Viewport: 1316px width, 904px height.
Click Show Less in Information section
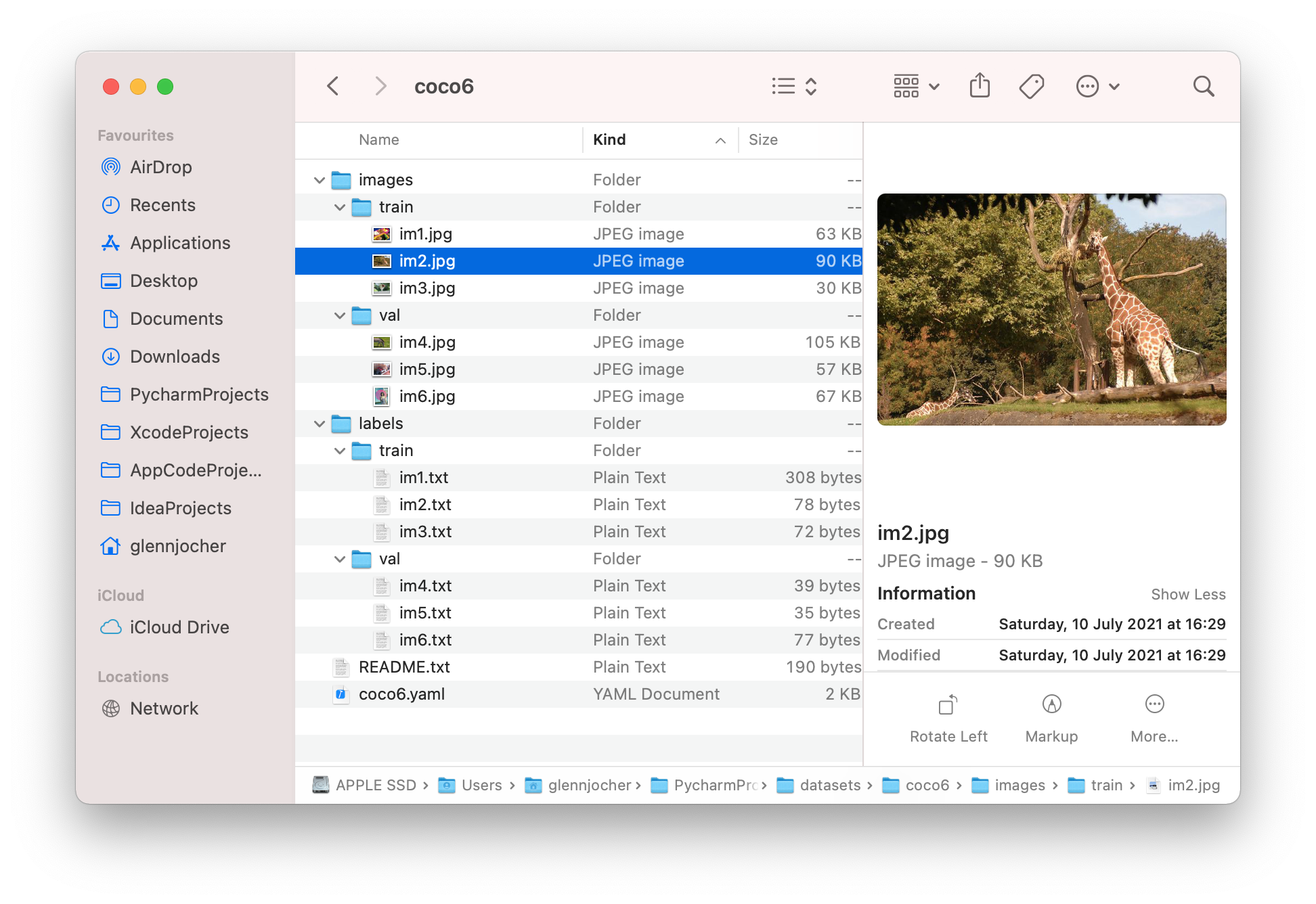pos(1188,594)
